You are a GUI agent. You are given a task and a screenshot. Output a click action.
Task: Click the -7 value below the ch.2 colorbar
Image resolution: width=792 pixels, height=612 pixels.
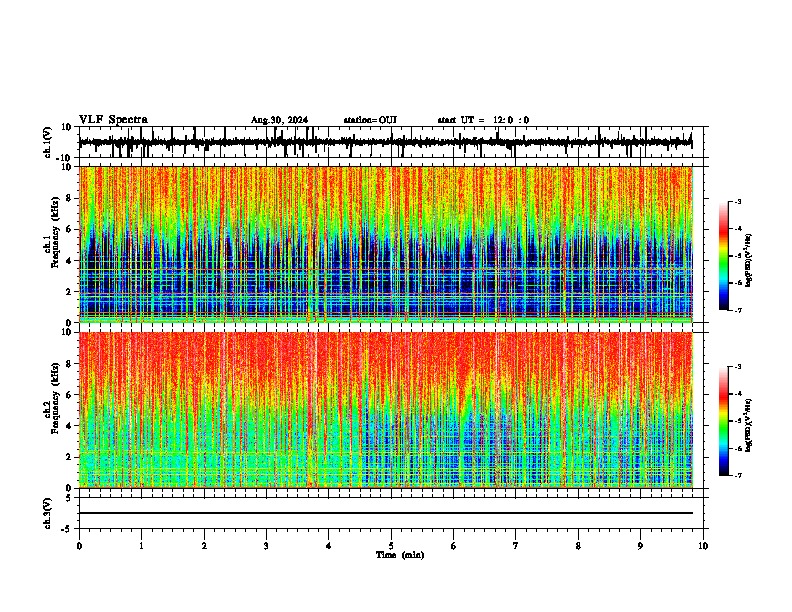click(x=738, y=475)
